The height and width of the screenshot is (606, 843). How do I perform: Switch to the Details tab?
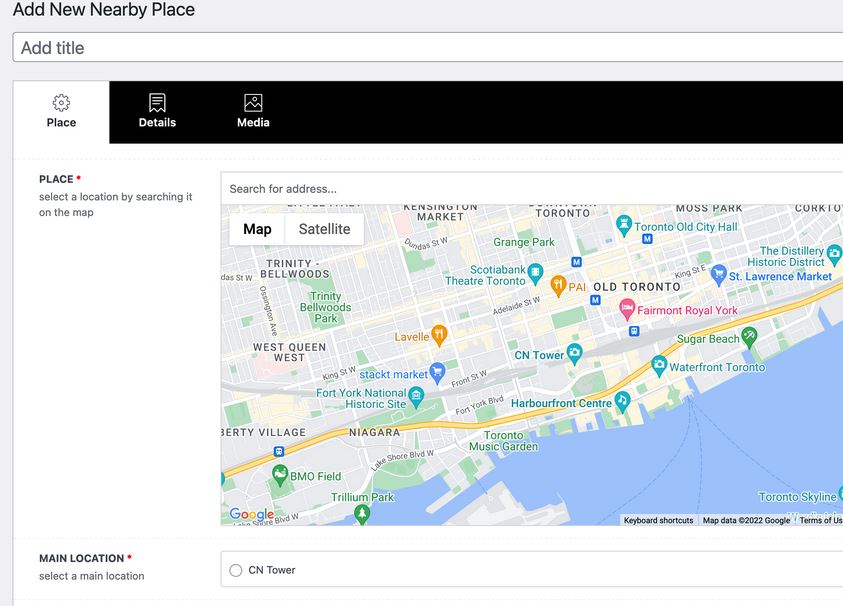158,112
